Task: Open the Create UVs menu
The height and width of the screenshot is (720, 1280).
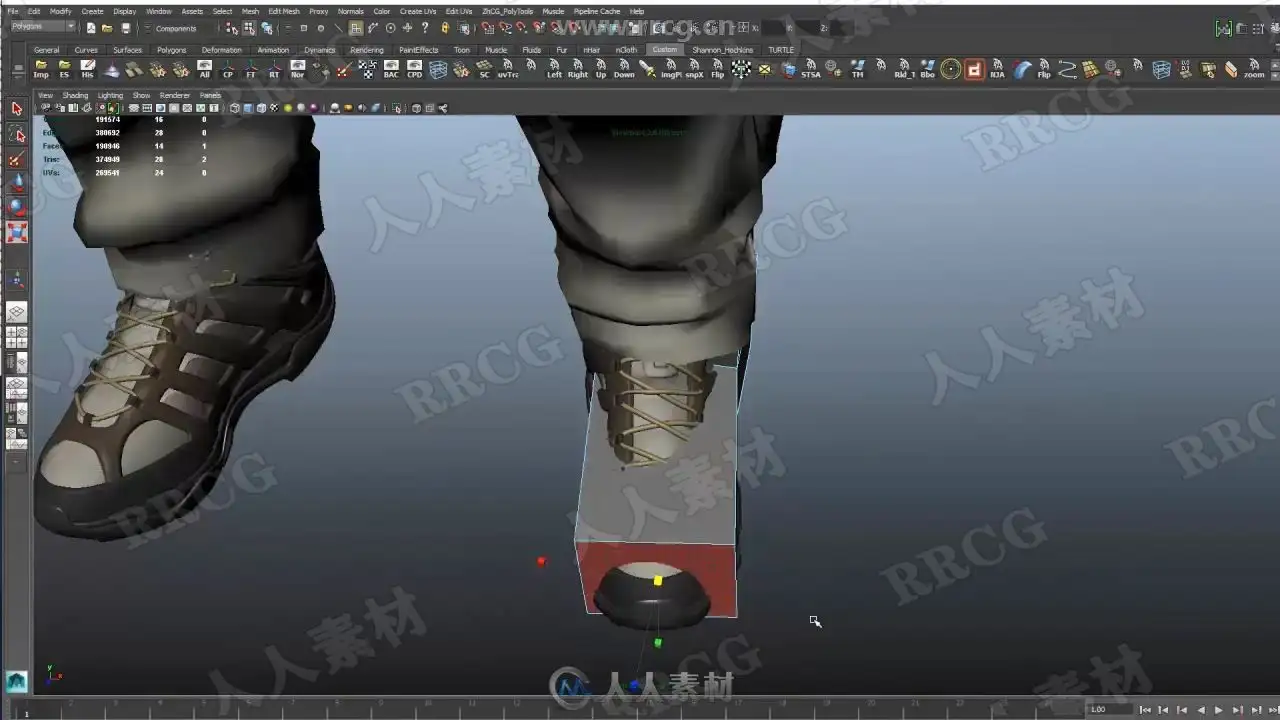Action: [418, 11]
